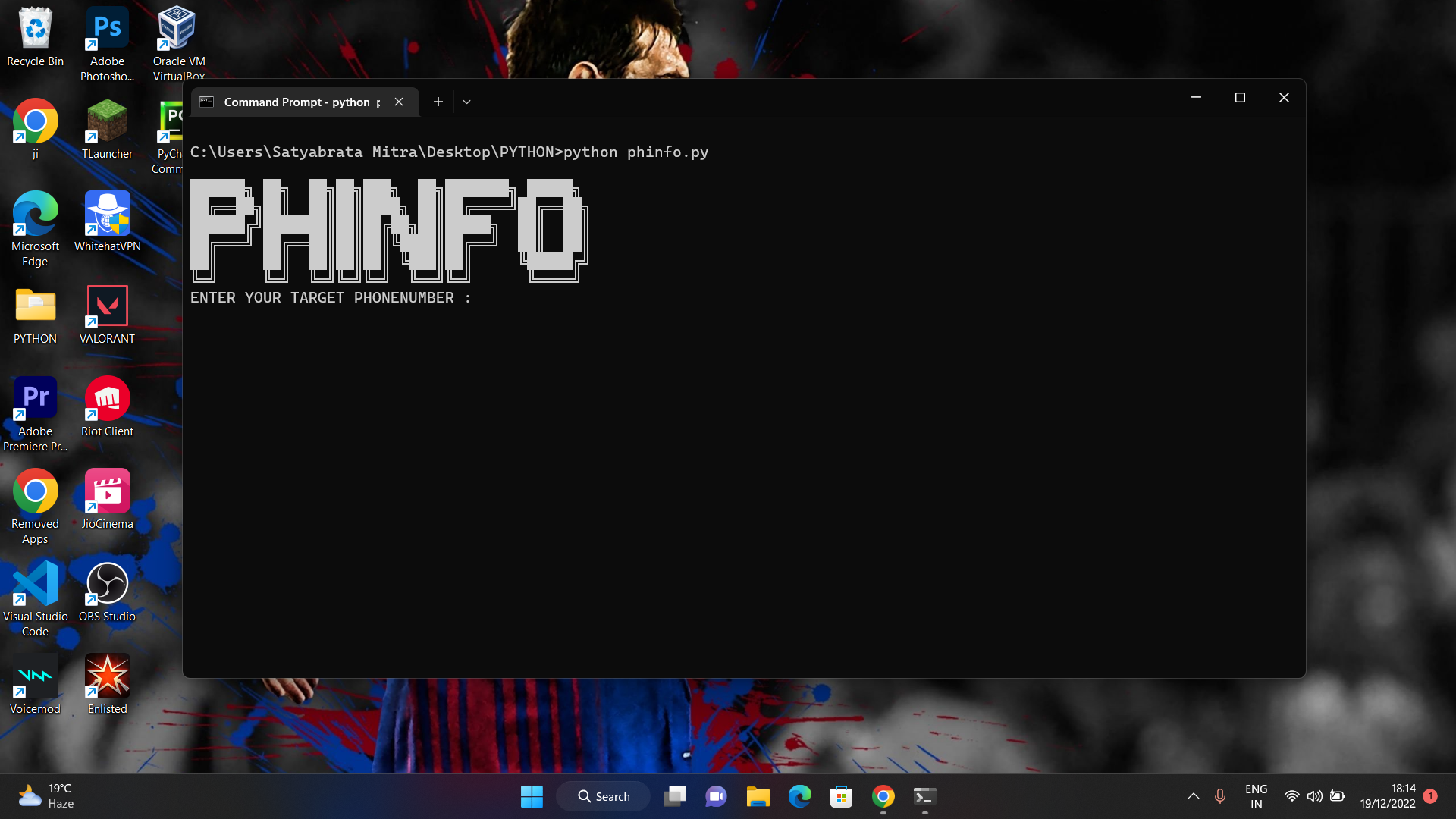Select the Command Prompt - python tab
This screenshot has width=1456, height=819.
pyautogui.click(x=296, y=102)
